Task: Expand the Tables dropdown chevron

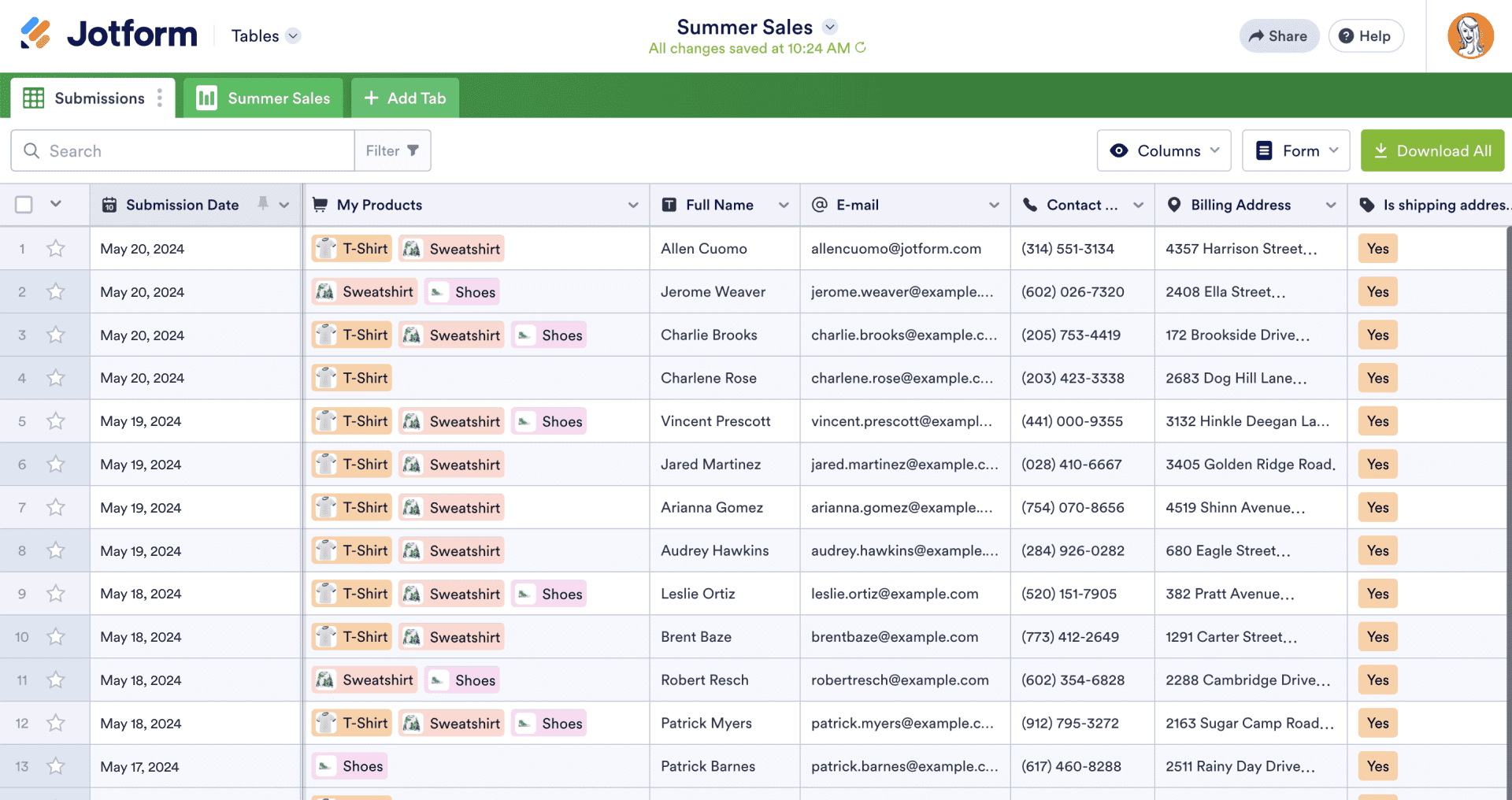Action: pos(293,35)
